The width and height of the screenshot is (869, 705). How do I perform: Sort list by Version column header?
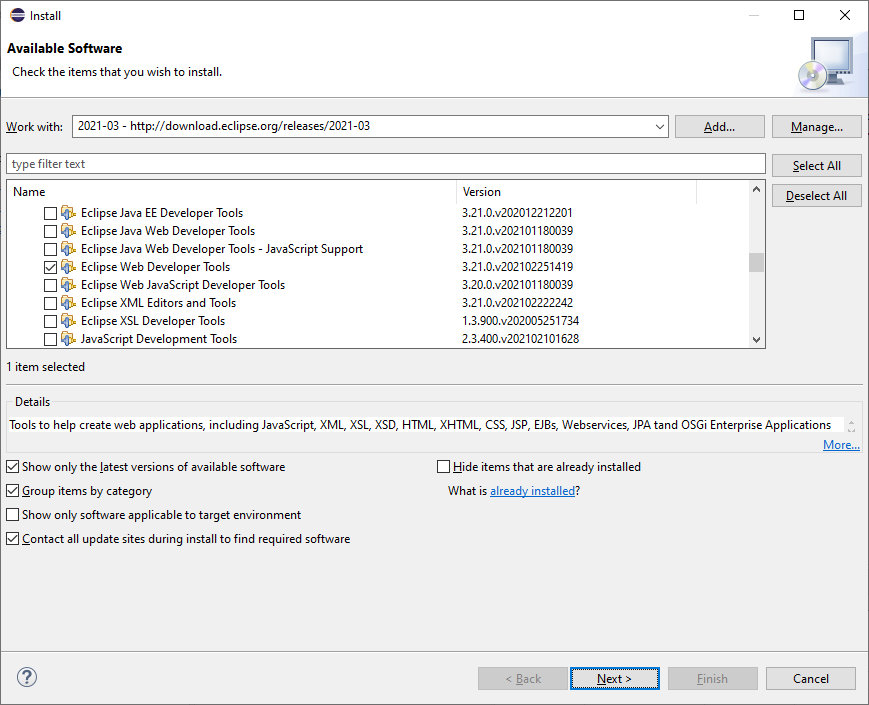click(x=575, y=192)
